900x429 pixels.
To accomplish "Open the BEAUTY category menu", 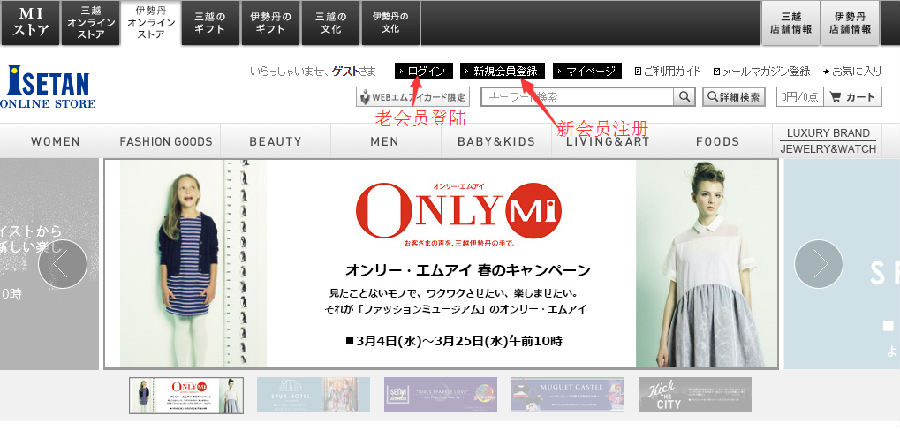I will [x=275, y=142].
